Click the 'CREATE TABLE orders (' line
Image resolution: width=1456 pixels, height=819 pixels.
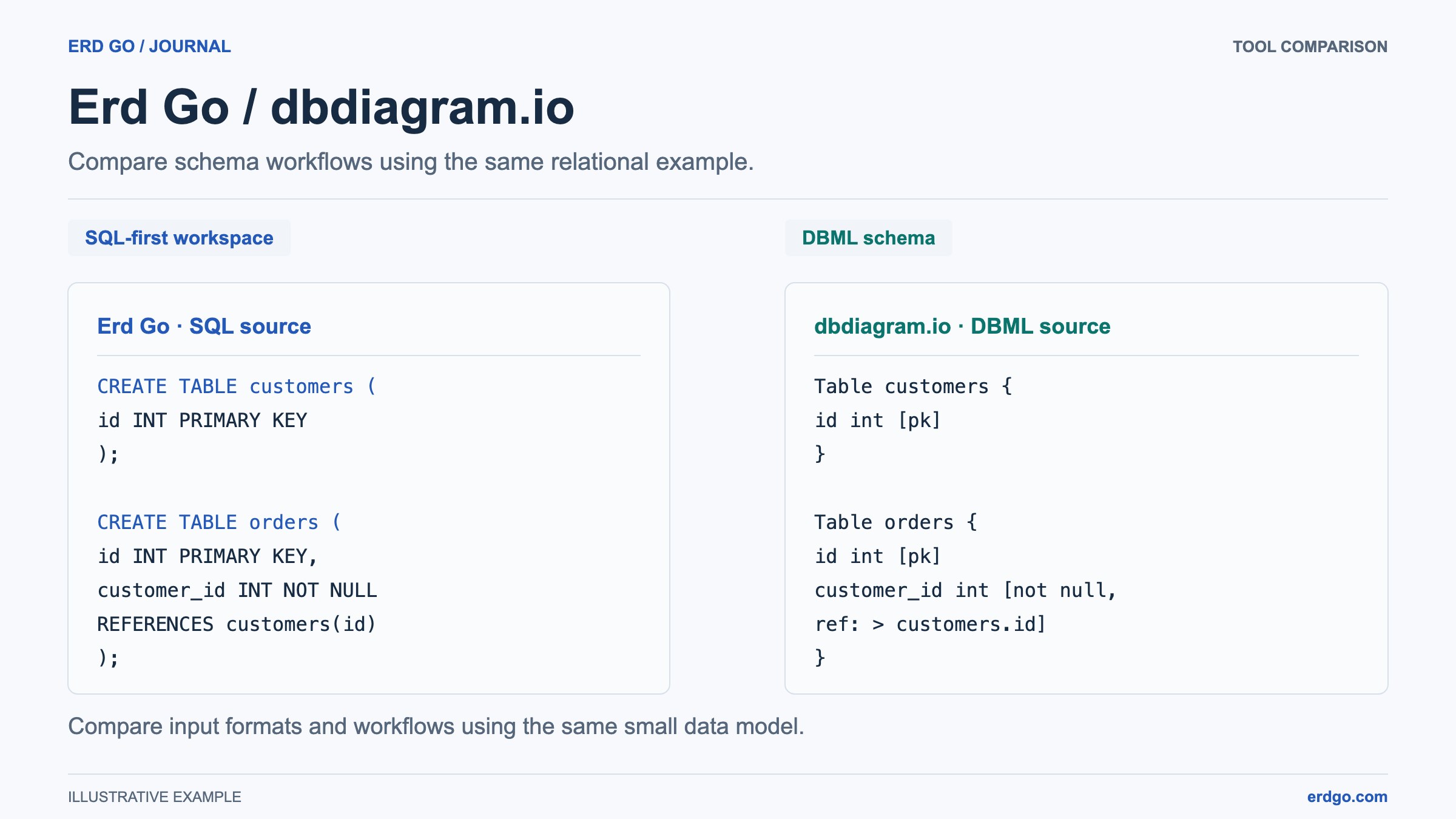pos(219,522)
